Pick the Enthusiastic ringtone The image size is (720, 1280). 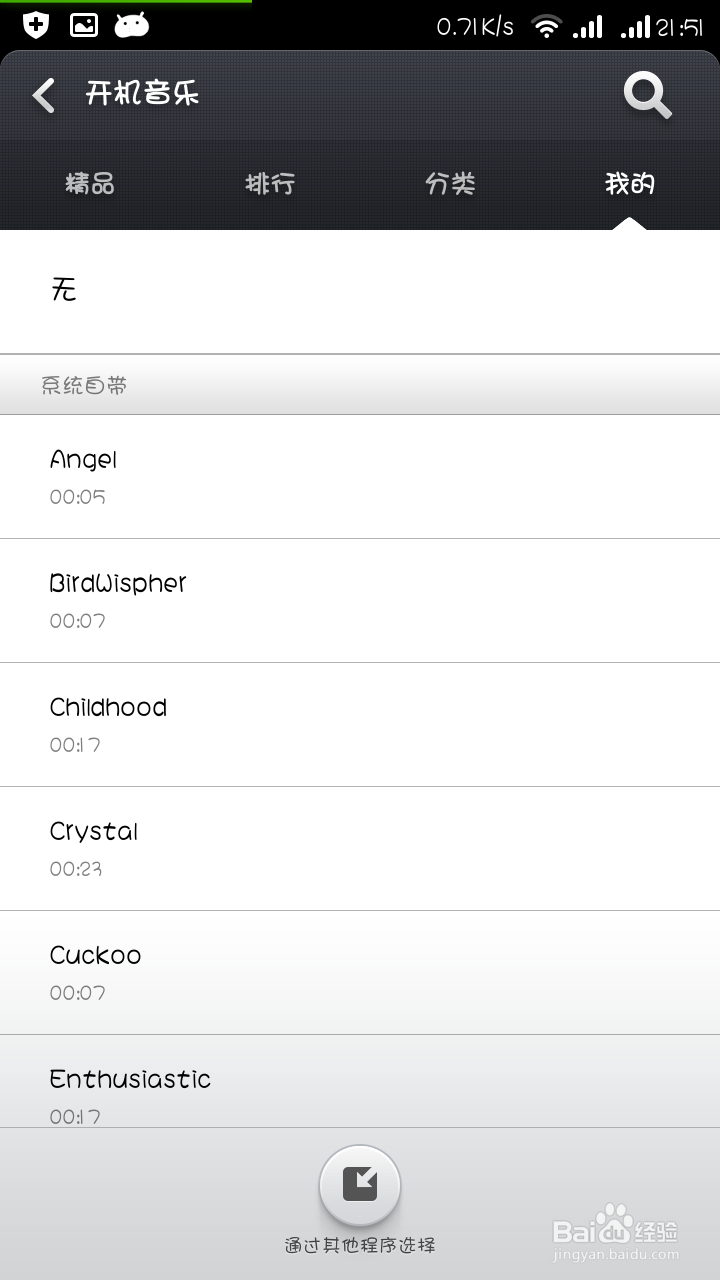click(360, 1082)
